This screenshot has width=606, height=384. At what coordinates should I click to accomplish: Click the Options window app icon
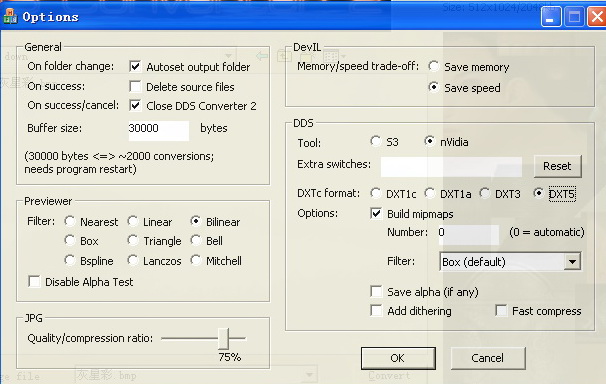(10, 17)
